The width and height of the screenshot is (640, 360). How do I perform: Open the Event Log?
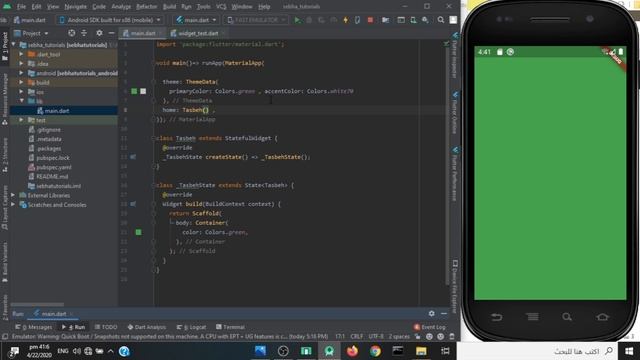(429, 327)
